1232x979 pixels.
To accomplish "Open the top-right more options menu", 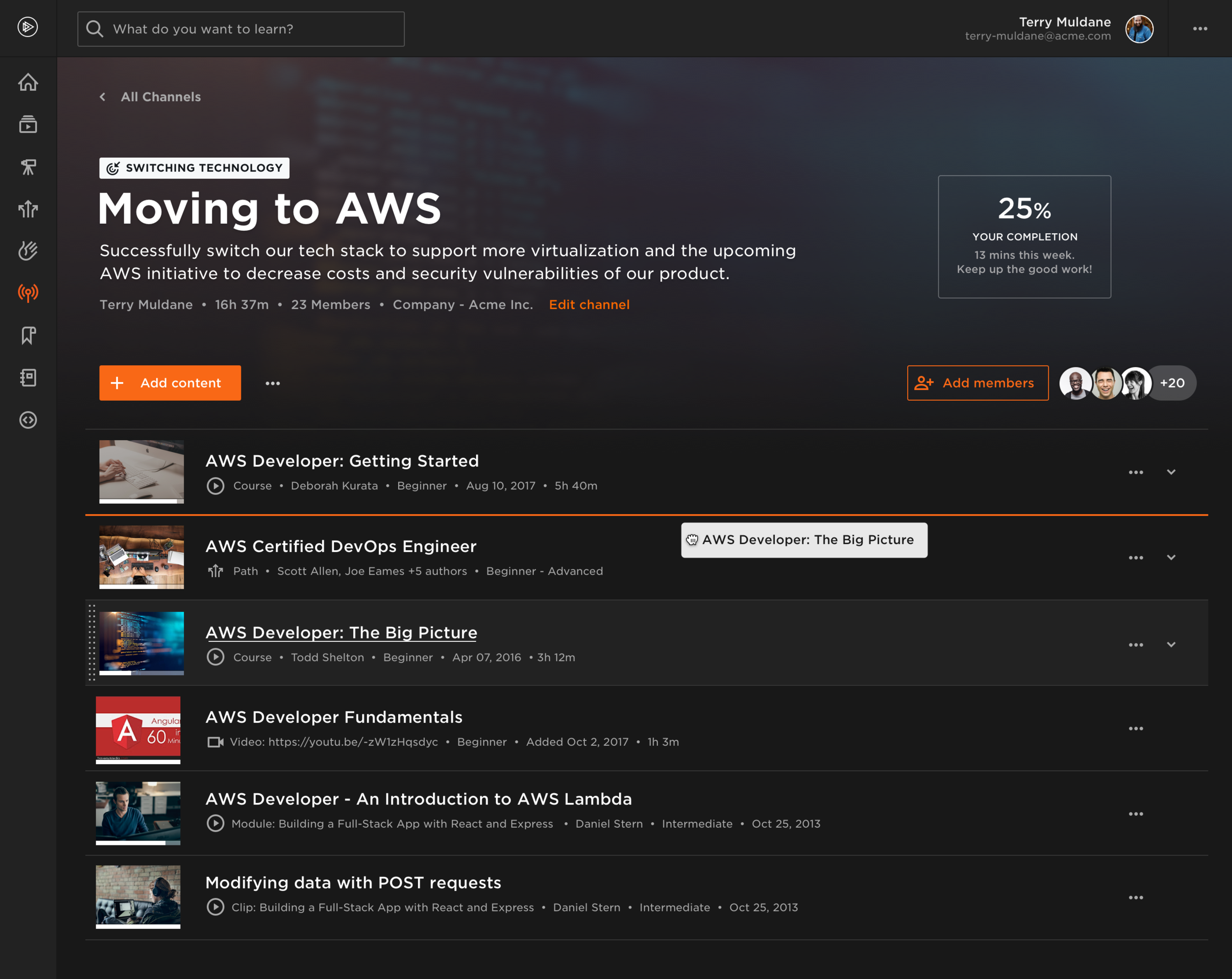I will coord(1200,29).
